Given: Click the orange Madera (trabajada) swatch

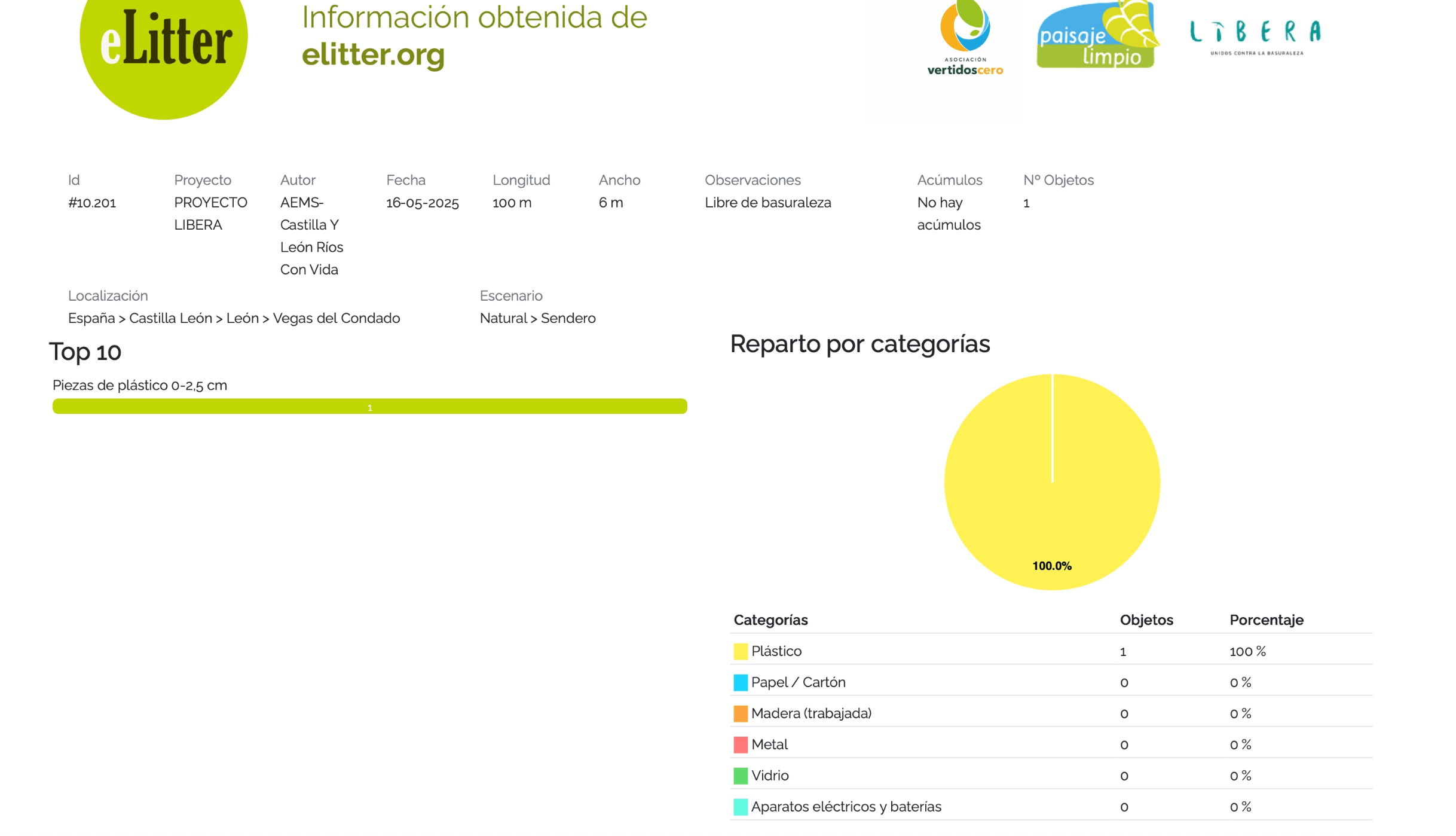Looking at the screenshot, I should (740, 713).
